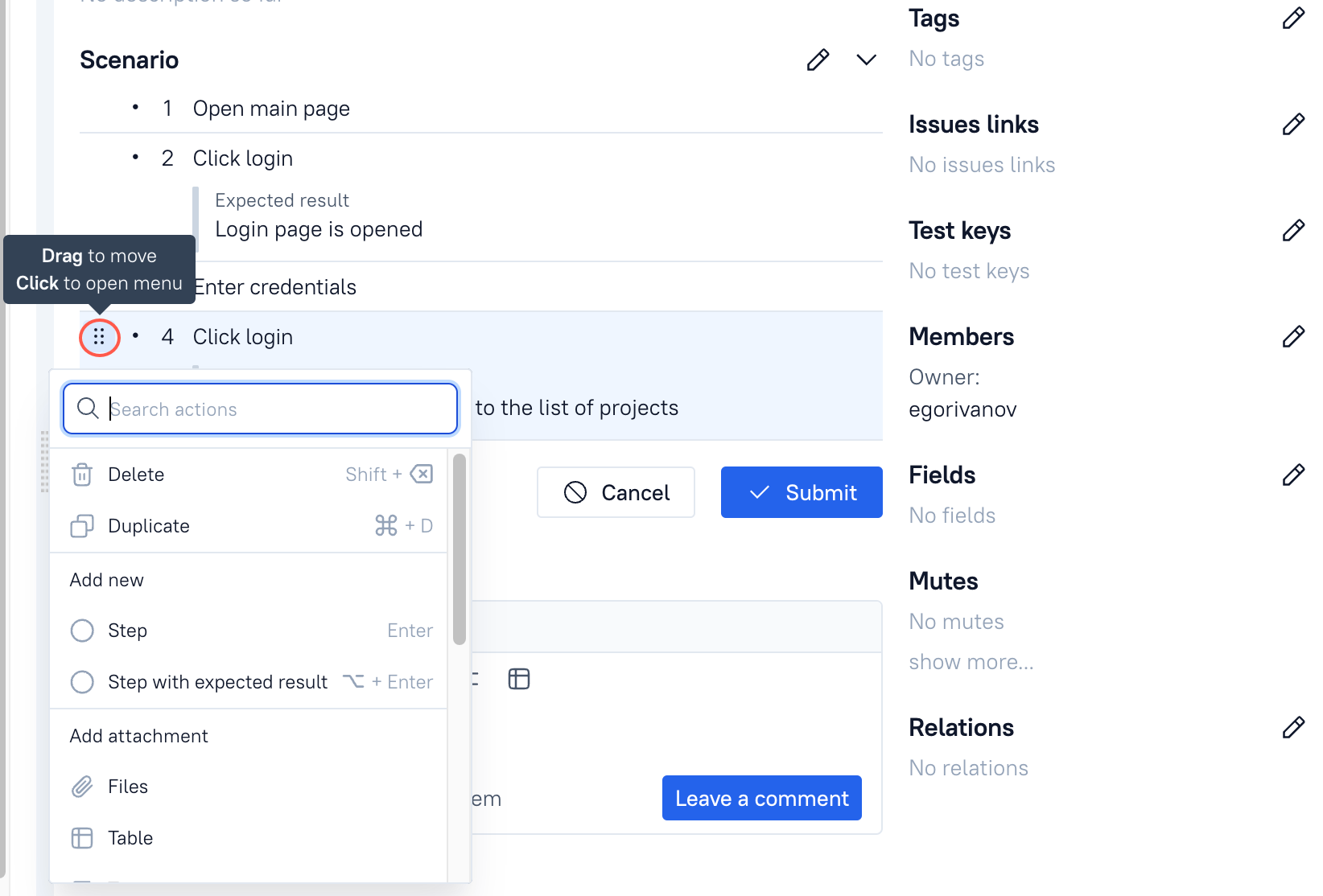Click the pencil icon beside Fields
Viewport: 1323px width, 896px height.
pyautogui.click(x=1294, y=475)
